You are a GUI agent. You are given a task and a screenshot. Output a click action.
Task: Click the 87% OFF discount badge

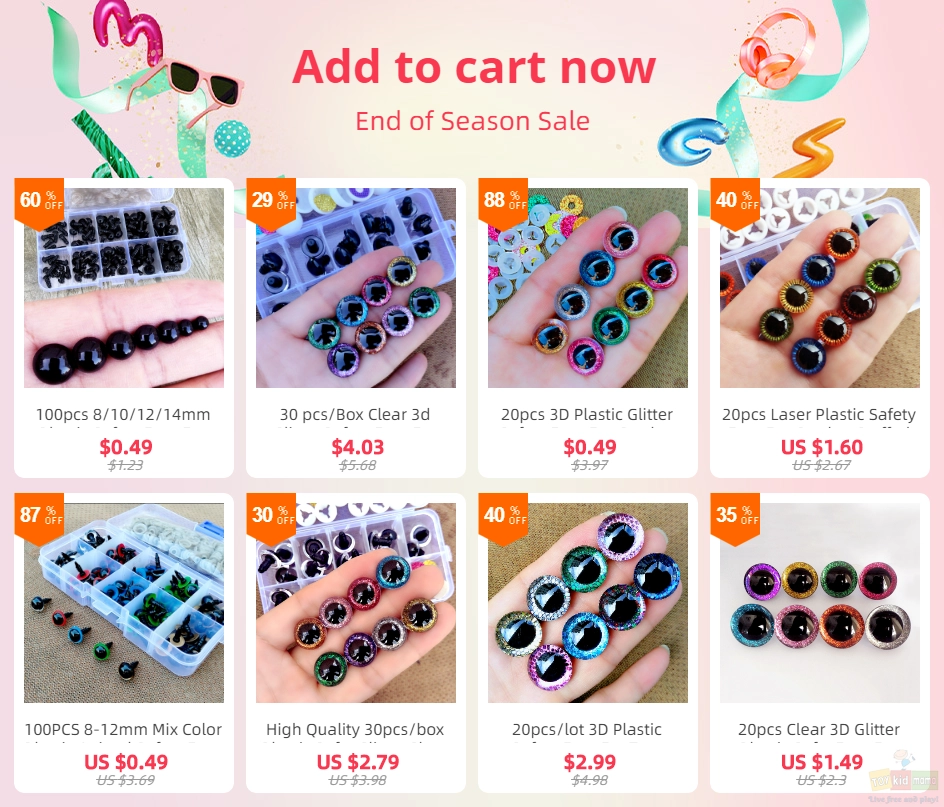coord(39,518)
